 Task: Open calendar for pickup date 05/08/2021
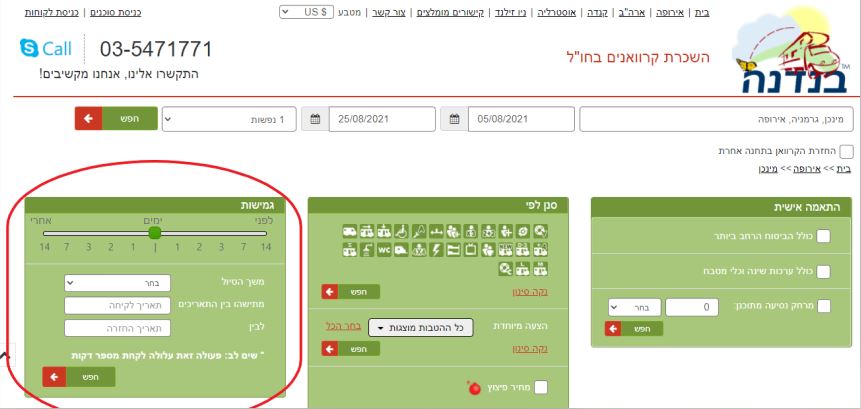click(x=454, y=119)
